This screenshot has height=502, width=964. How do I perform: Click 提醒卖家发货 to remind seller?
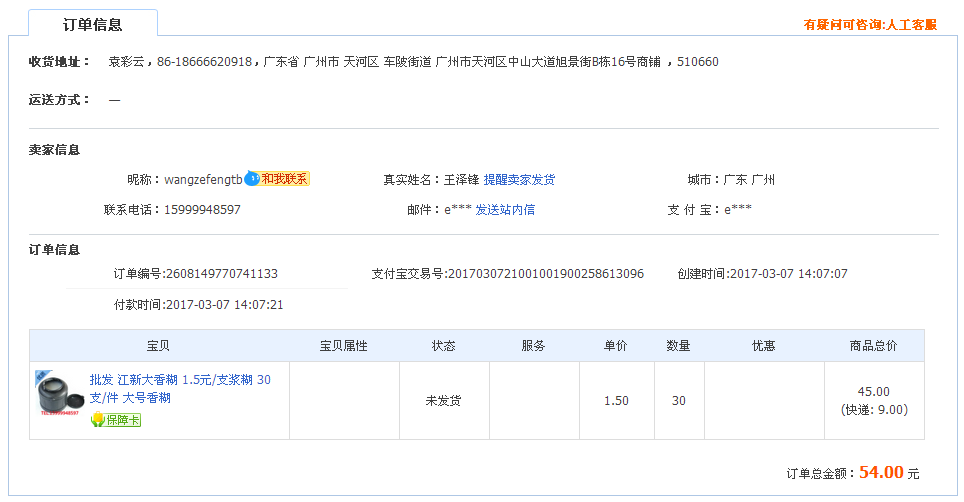[519, 180]
